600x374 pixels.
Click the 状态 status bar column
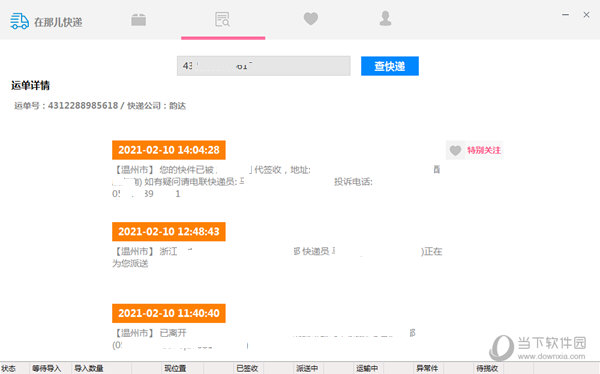click(8, 368)
